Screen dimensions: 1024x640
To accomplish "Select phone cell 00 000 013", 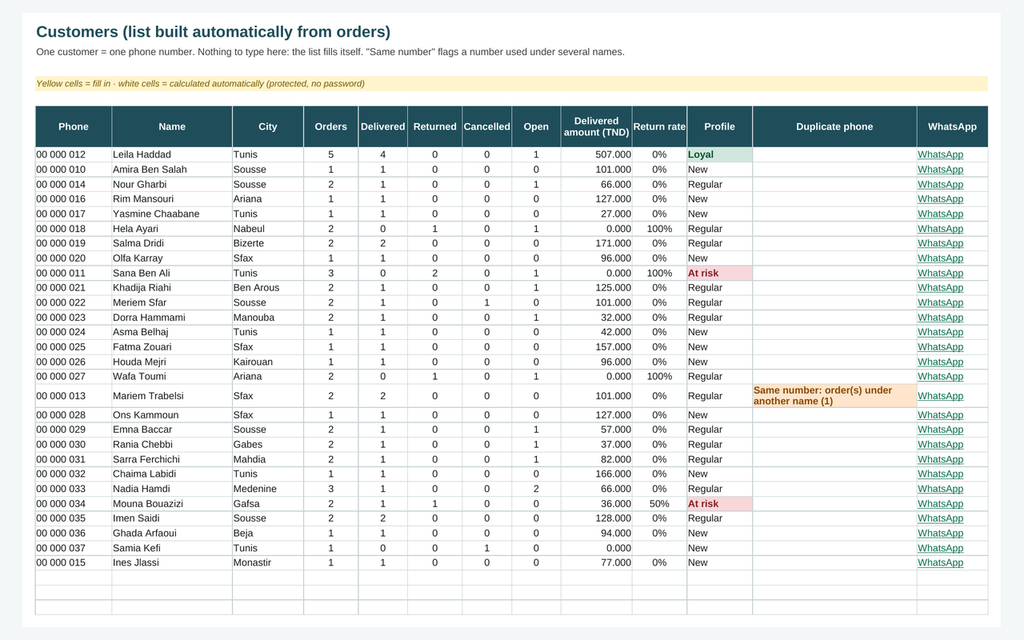I will pos(73,396).
